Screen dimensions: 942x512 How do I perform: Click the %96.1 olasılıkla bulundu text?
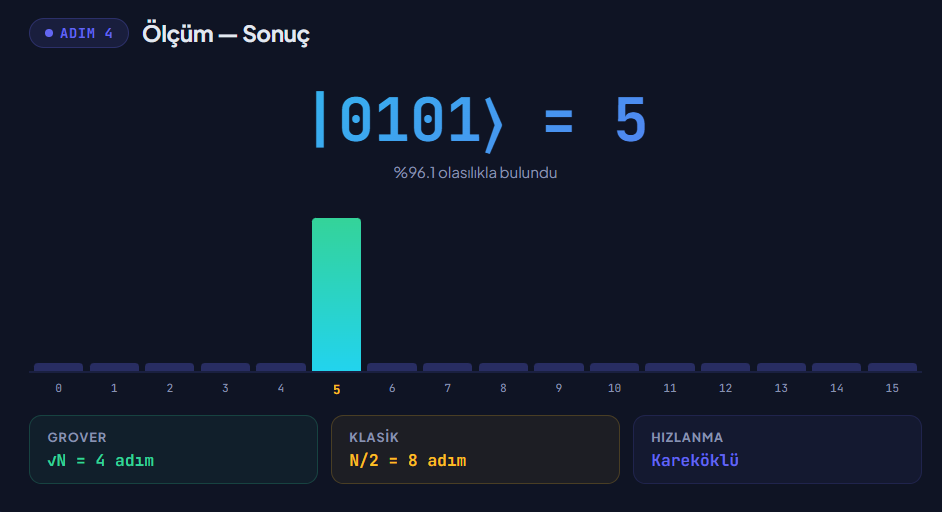point(475,172)
